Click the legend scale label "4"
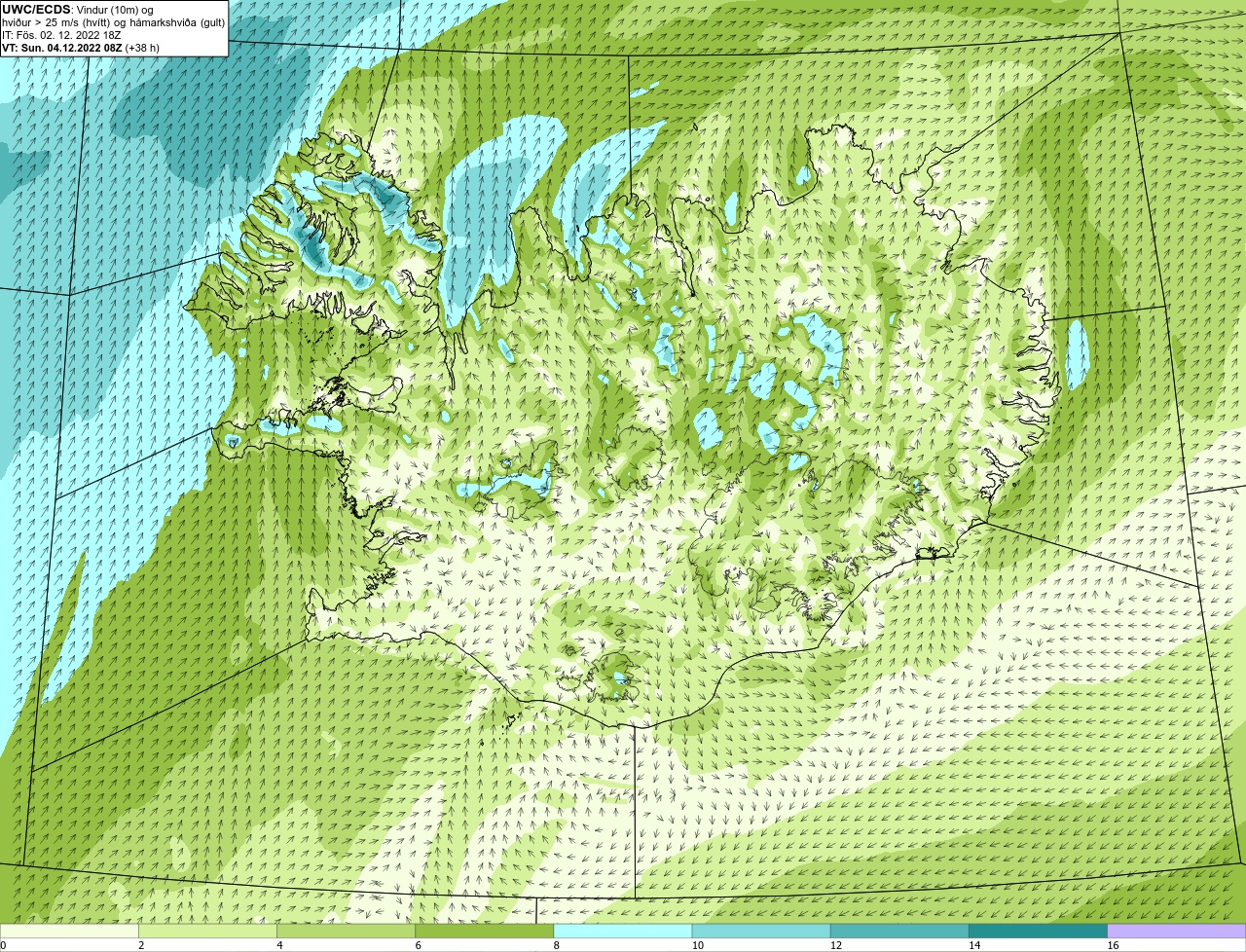This screenshot has height=952, width=1246. tap(280, 945)
